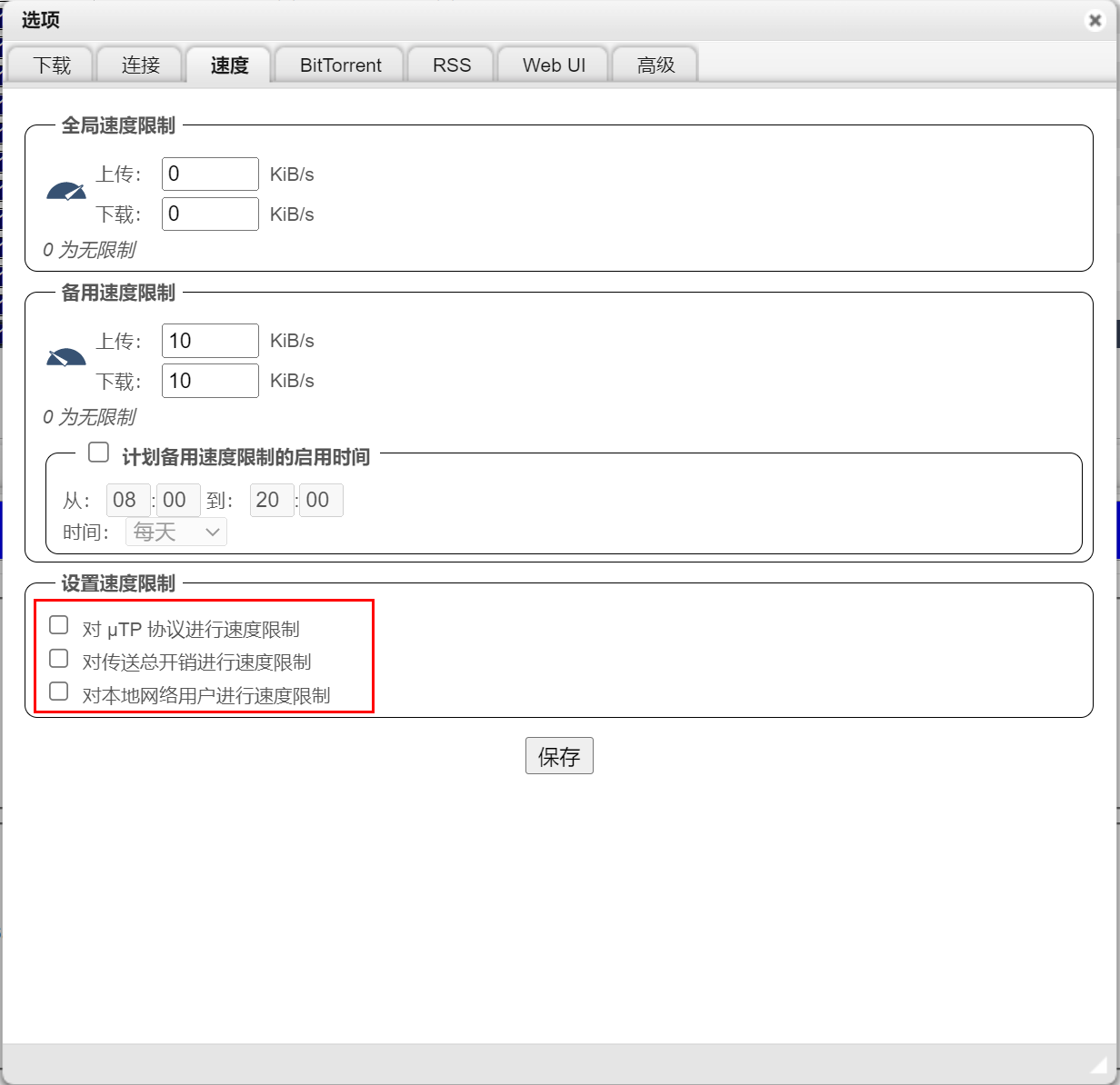Click the alternative speed limit speedometer icon
The image size is (1120, 1085).
pos(66,357)
